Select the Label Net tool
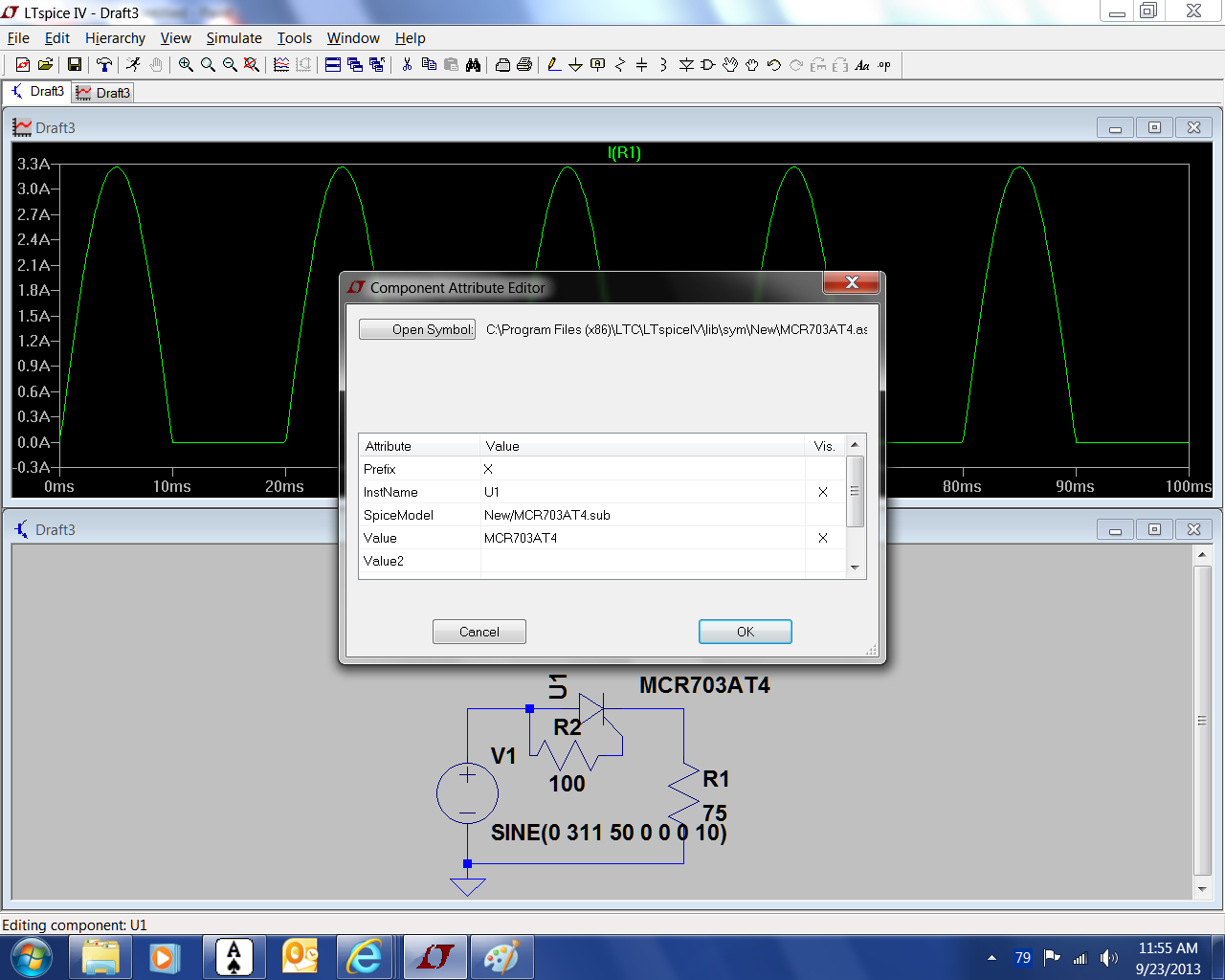The width and height of the screenshot is (1225, 980). (598, 65)
